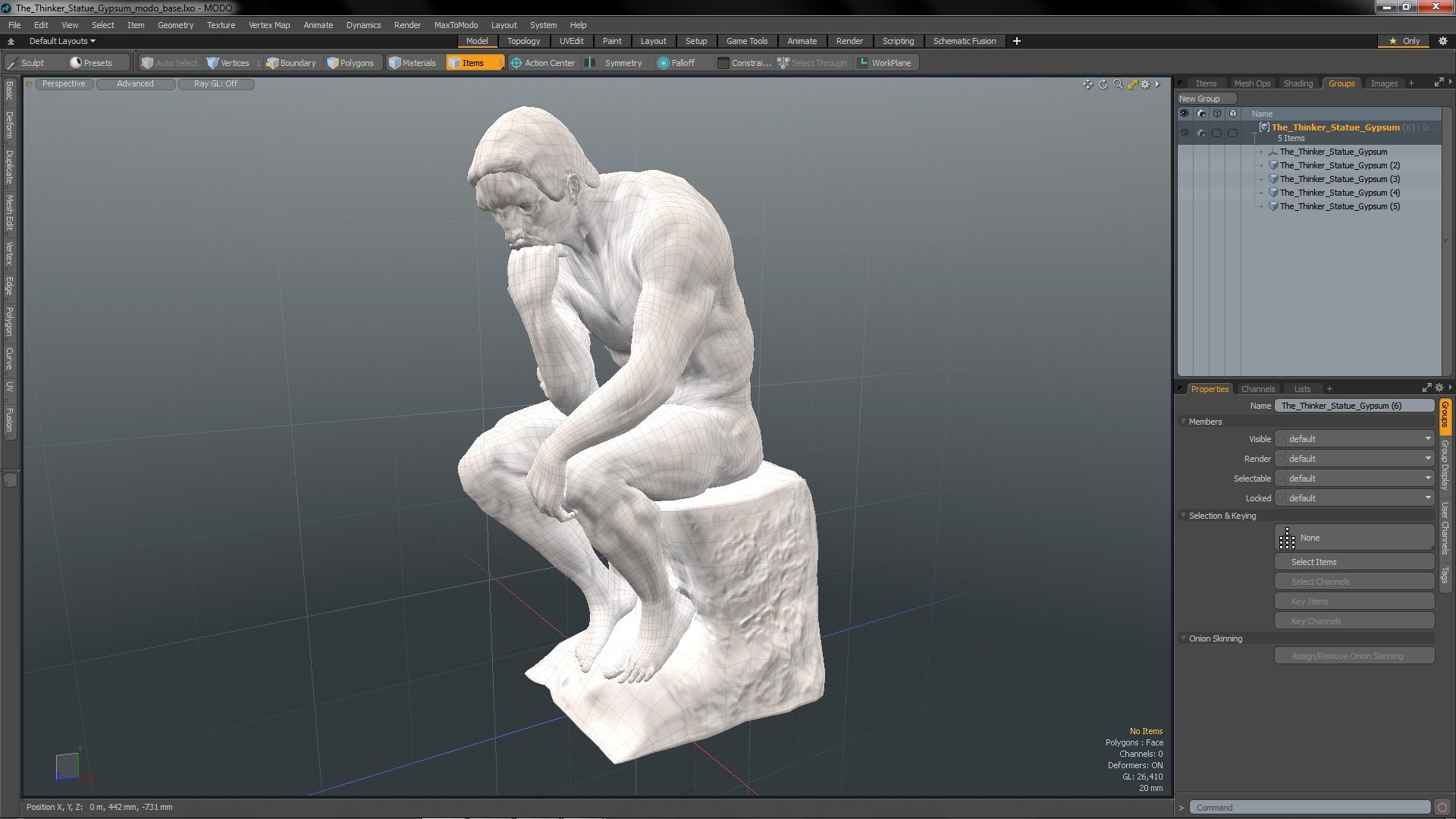Toggle the Only star filter
The height and width of the screenshot is (819, 1456).
[1404, 41]
